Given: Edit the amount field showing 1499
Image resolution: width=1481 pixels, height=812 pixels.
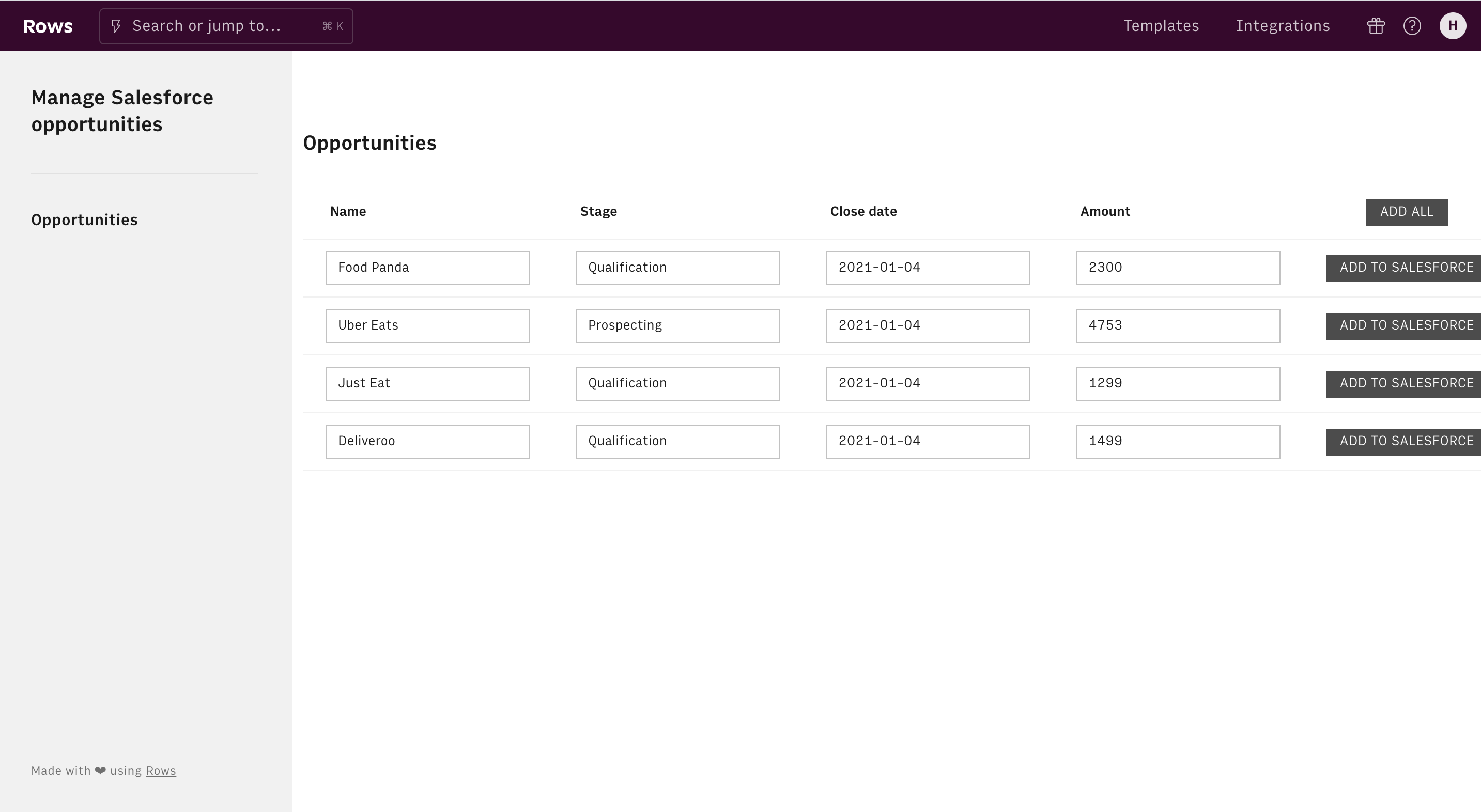Looking at the screenshot, I should tap(1178, 441).
